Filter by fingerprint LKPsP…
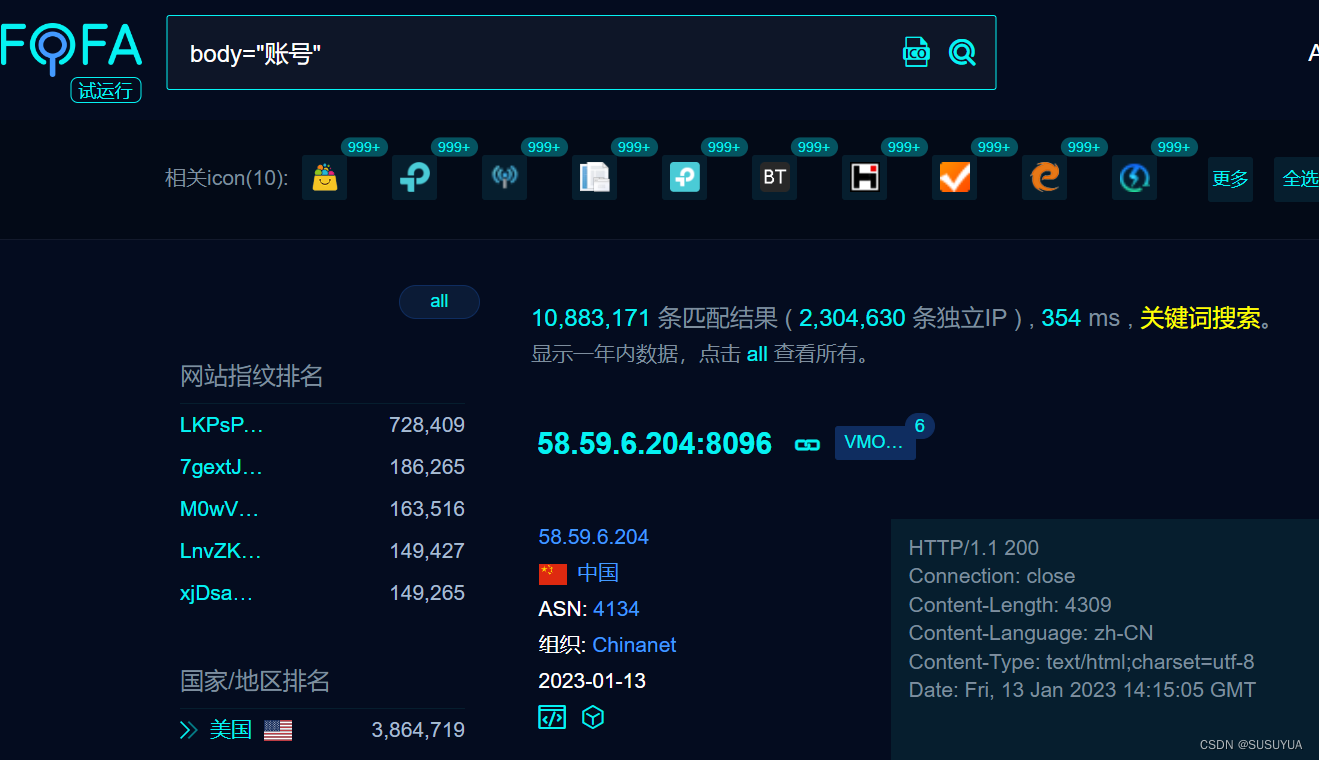 221,425
